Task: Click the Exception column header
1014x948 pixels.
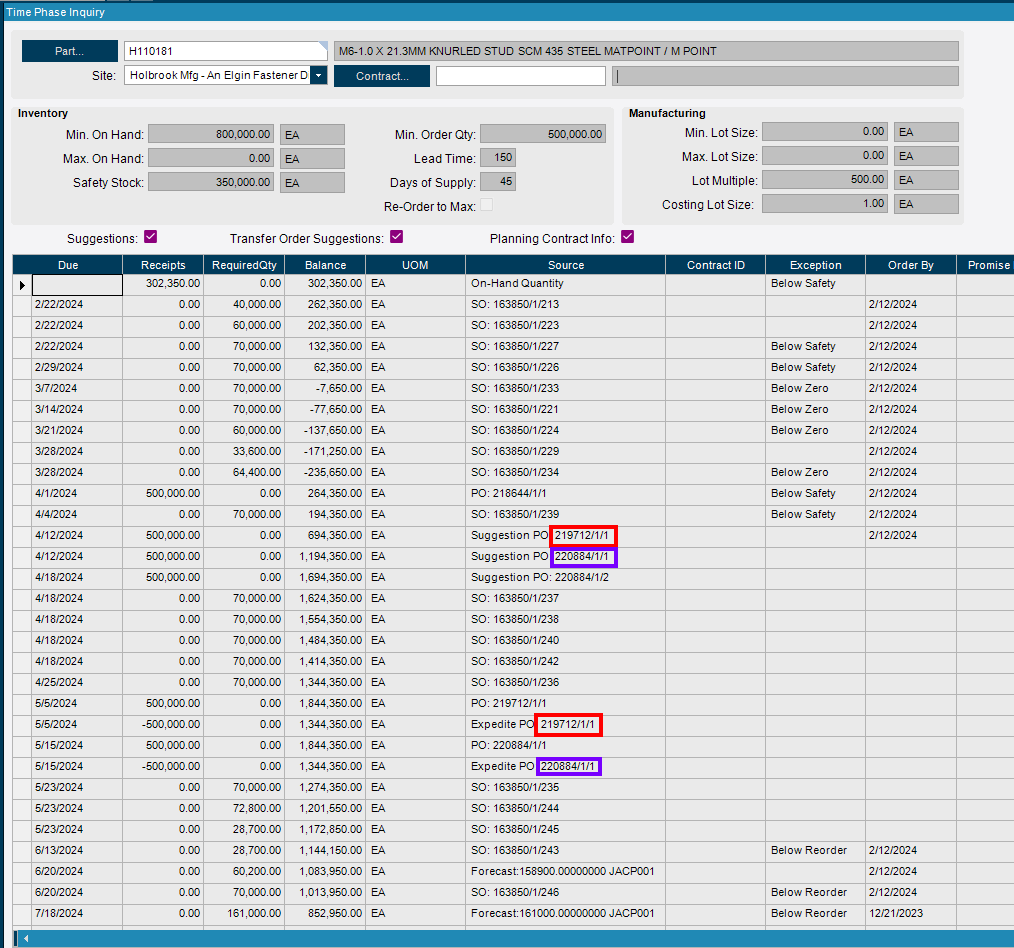Action: 815,265
